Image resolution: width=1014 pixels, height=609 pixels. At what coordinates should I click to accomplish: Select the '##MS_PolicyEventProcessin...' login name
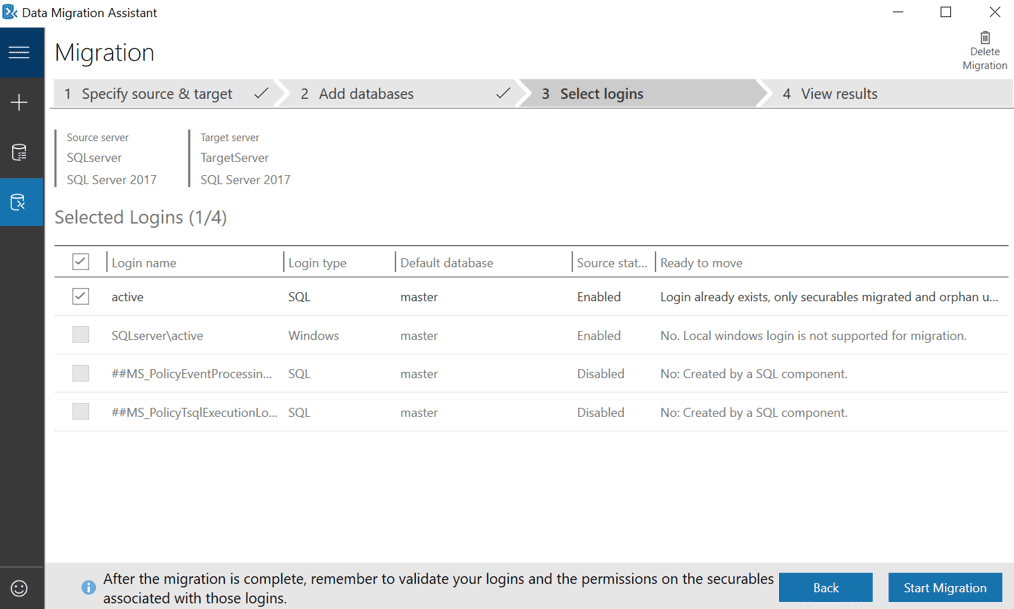click(191, 374)
